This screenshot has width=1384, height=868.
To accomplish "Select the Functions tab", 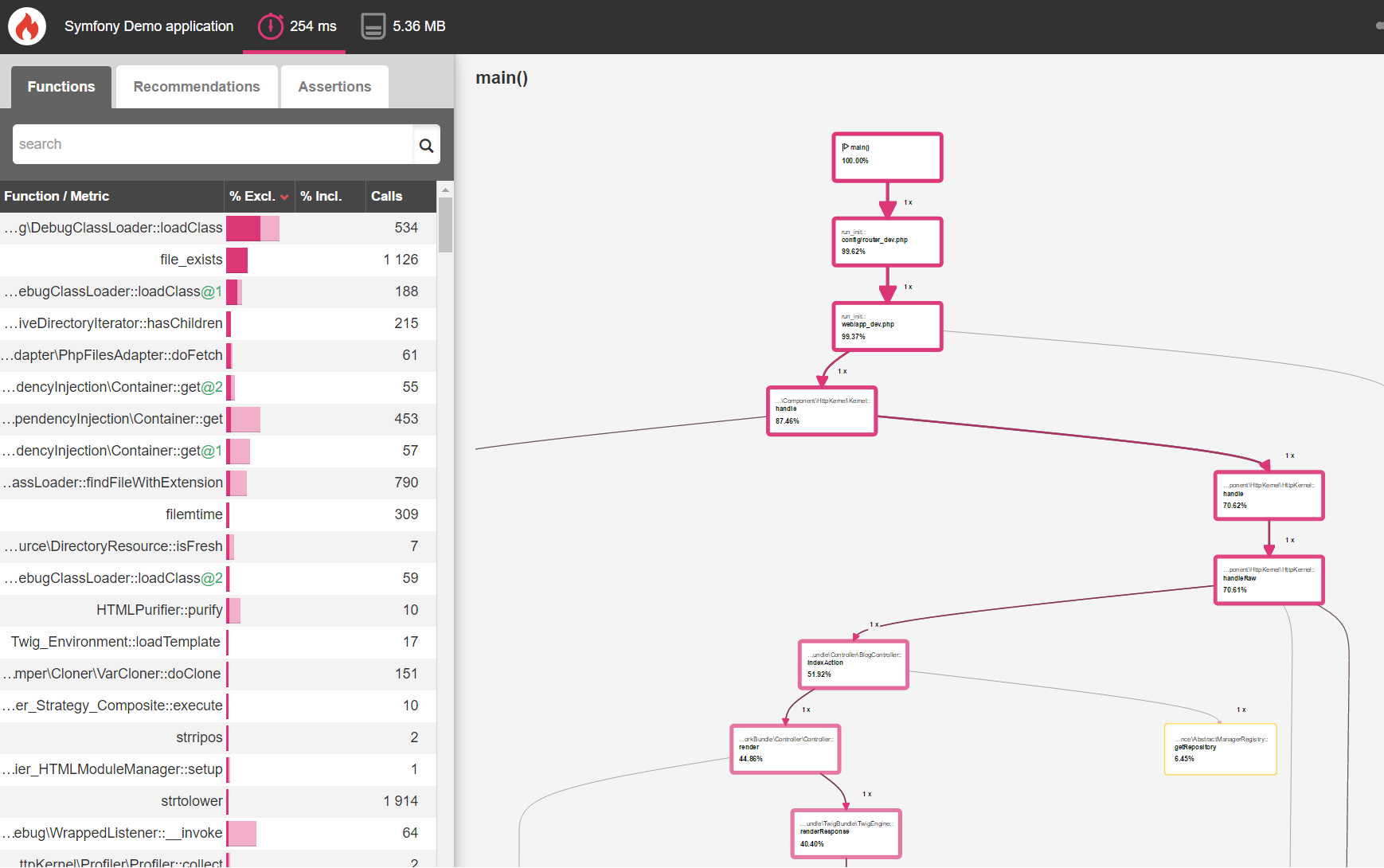I will pyautogui.click(x=61, y=87).
